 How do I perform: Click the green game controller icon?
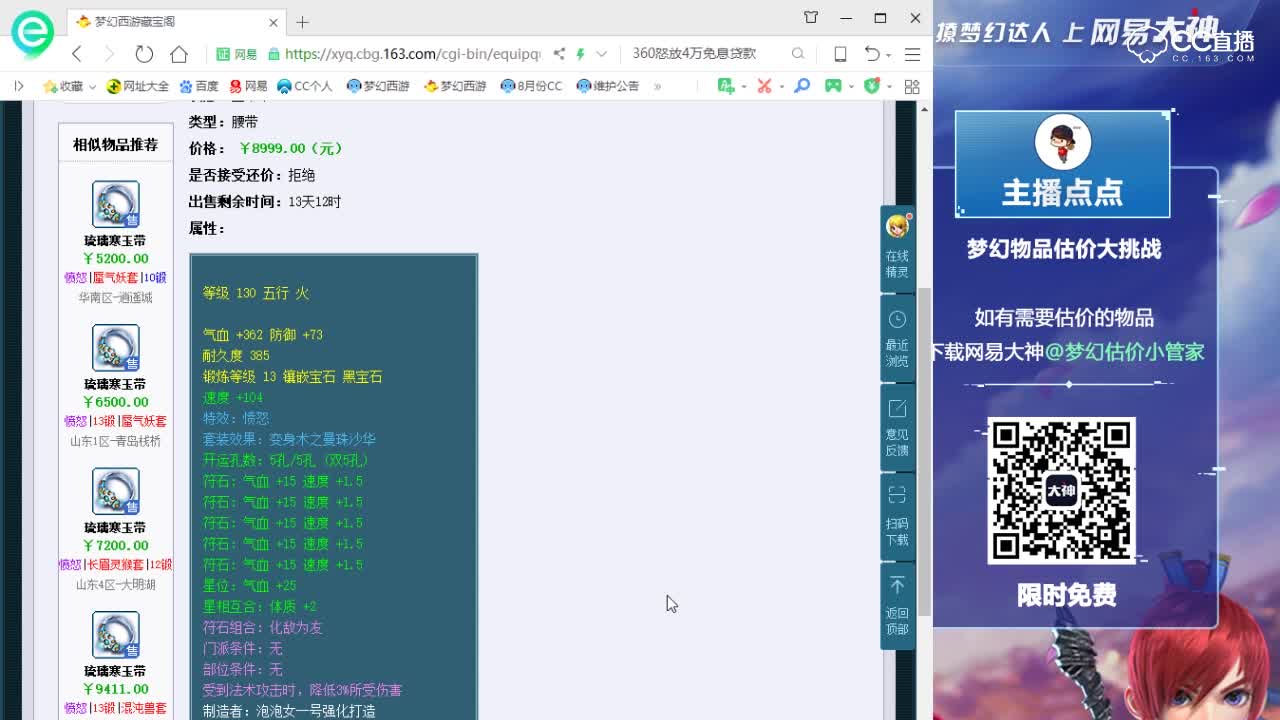(x=832, y=86)
